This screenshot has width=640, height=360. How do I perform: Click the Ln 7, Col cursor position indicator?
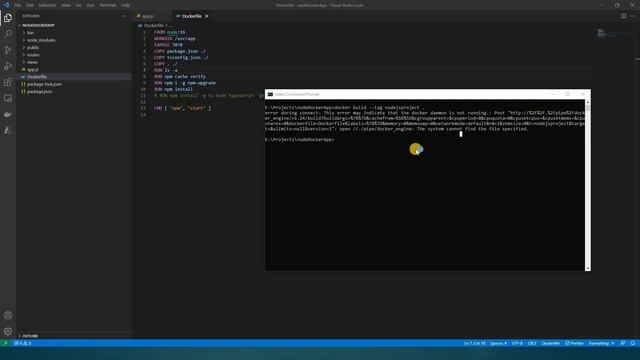pyautogui.click(x=474, y=343)
